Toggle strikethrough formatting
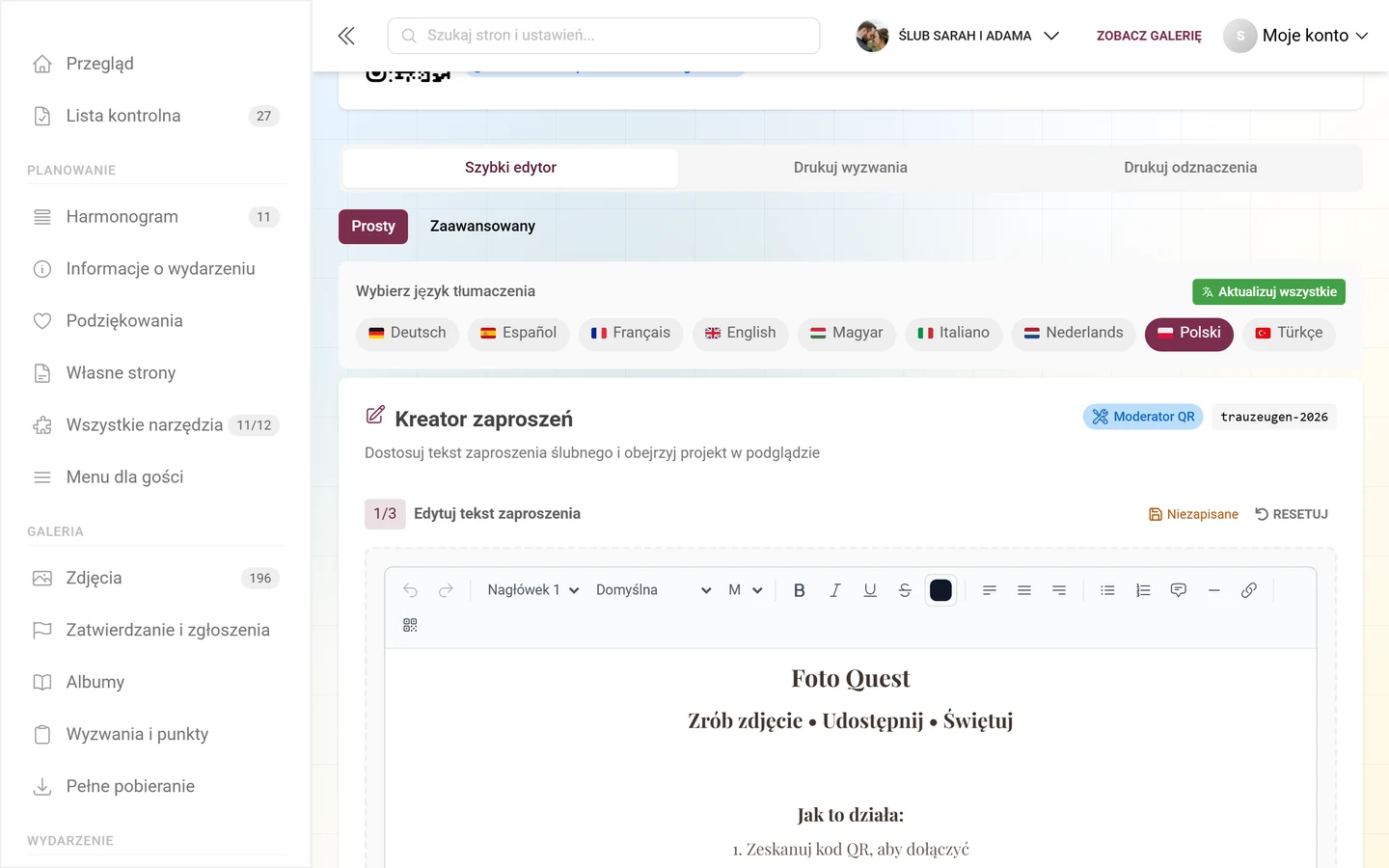1389x868 pixels. 905,590
